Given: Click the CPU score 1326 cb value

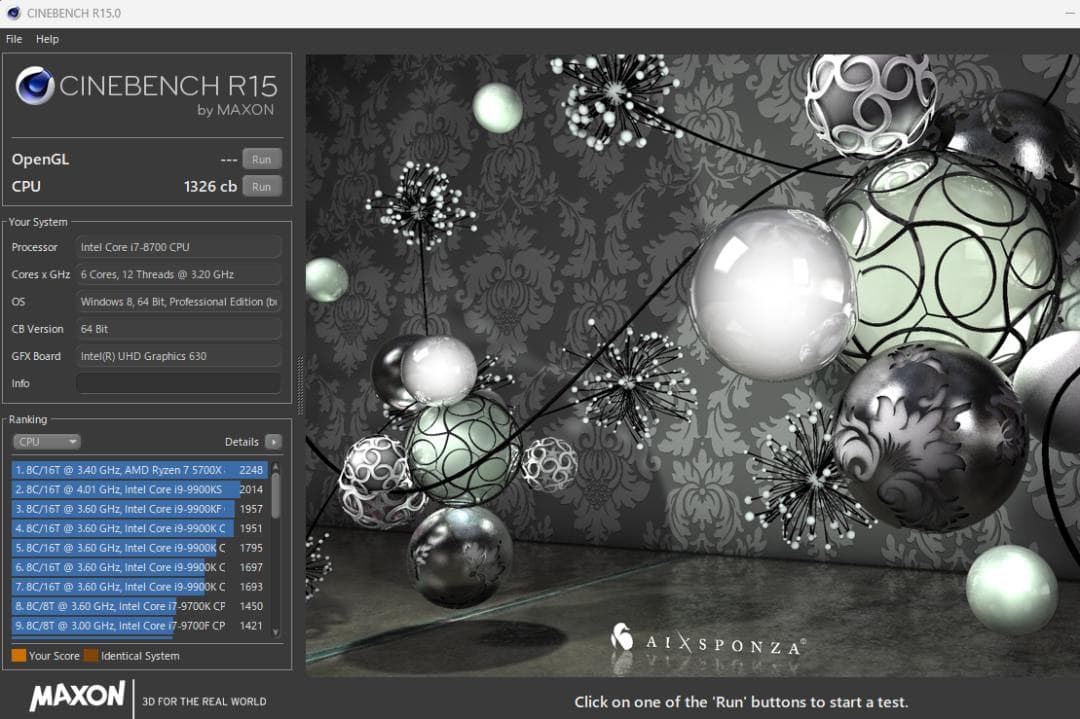Looking at the screenshot, I should coord(210,187).
